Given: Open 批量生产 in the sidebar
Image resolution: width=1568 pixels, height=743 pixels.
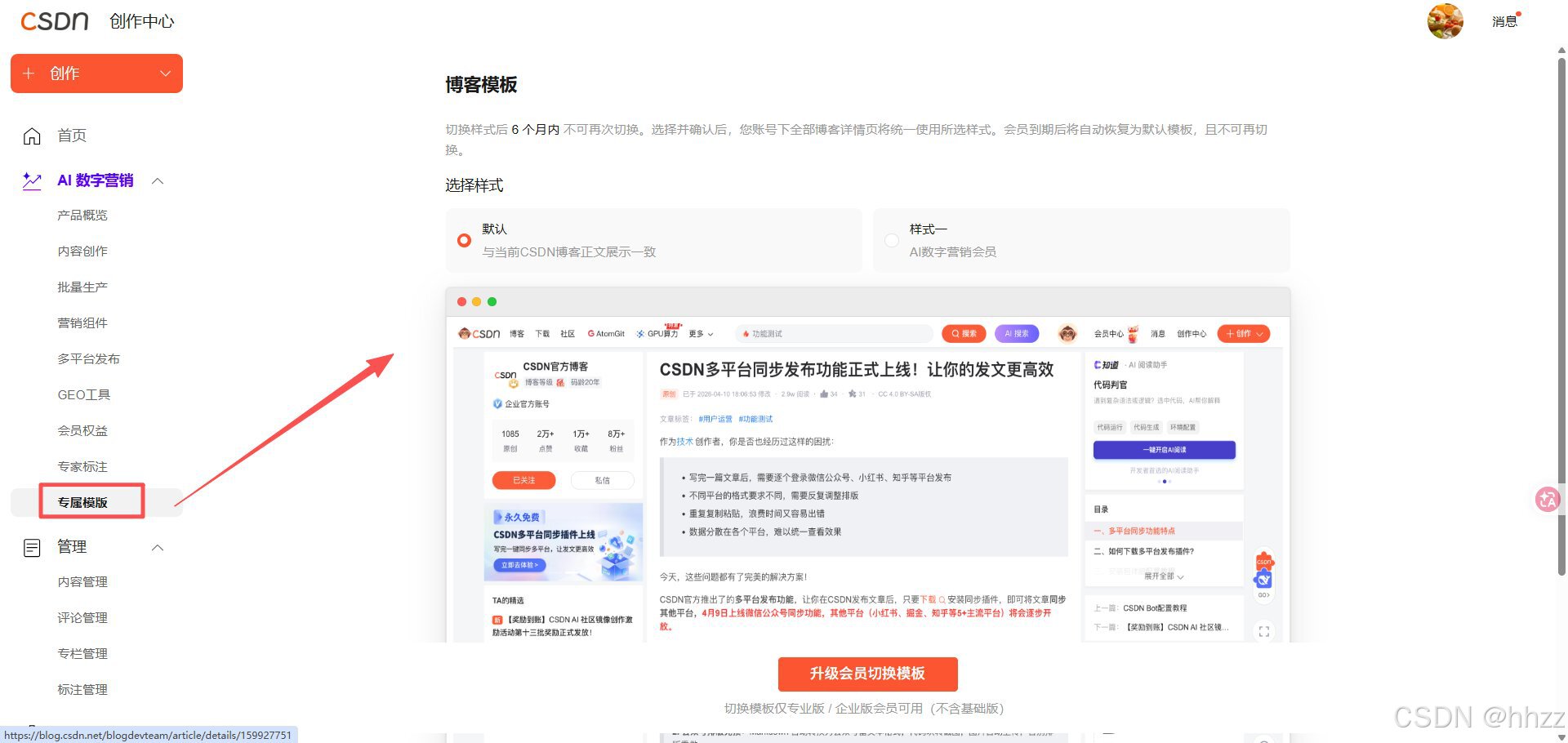Looking at the screenshot, I should (x=82, y=287).
